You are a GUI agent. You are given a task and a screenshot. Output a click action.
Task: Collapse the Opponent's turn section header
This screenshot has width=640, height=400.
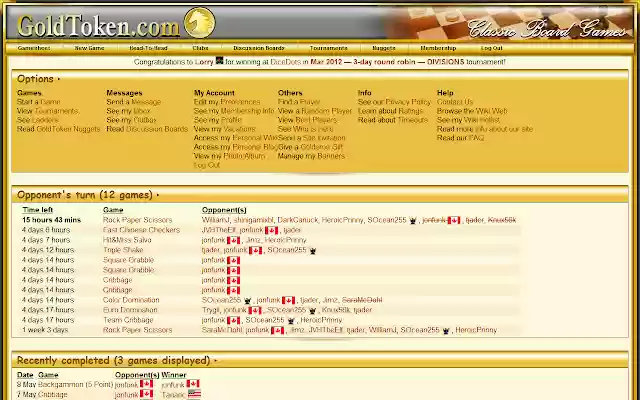point(88,195)
